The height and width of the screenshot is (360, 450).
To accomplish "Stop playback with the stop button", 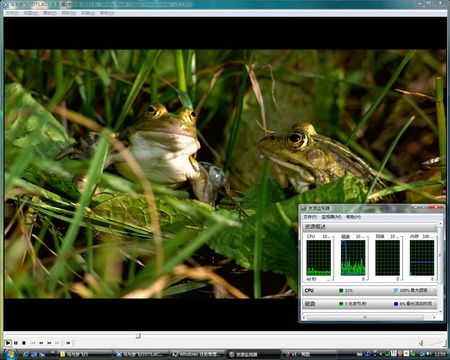I will tap(24, 343).
